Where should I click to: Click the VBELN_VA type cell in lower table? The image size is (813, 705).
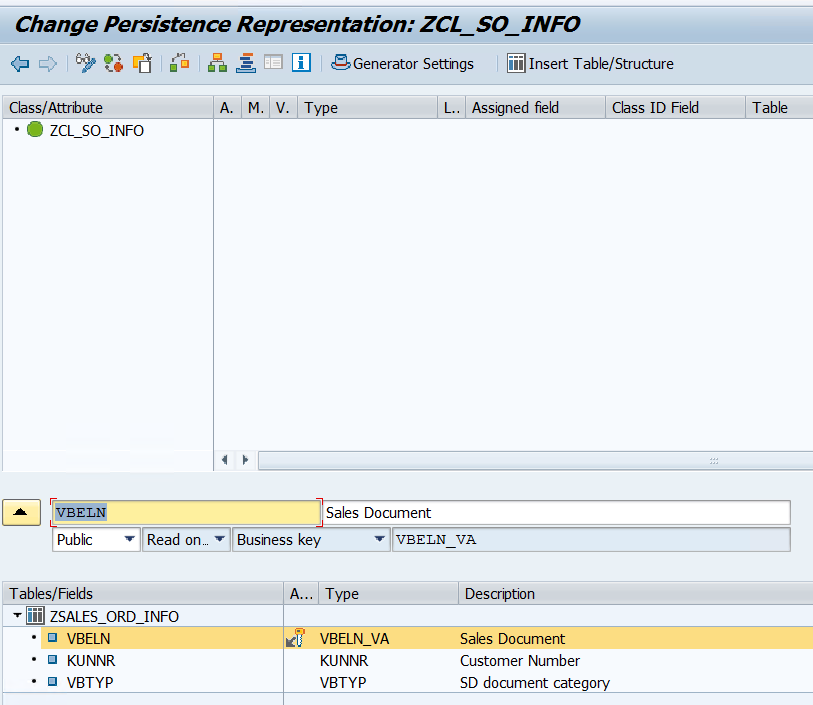(x=354, y=639)
